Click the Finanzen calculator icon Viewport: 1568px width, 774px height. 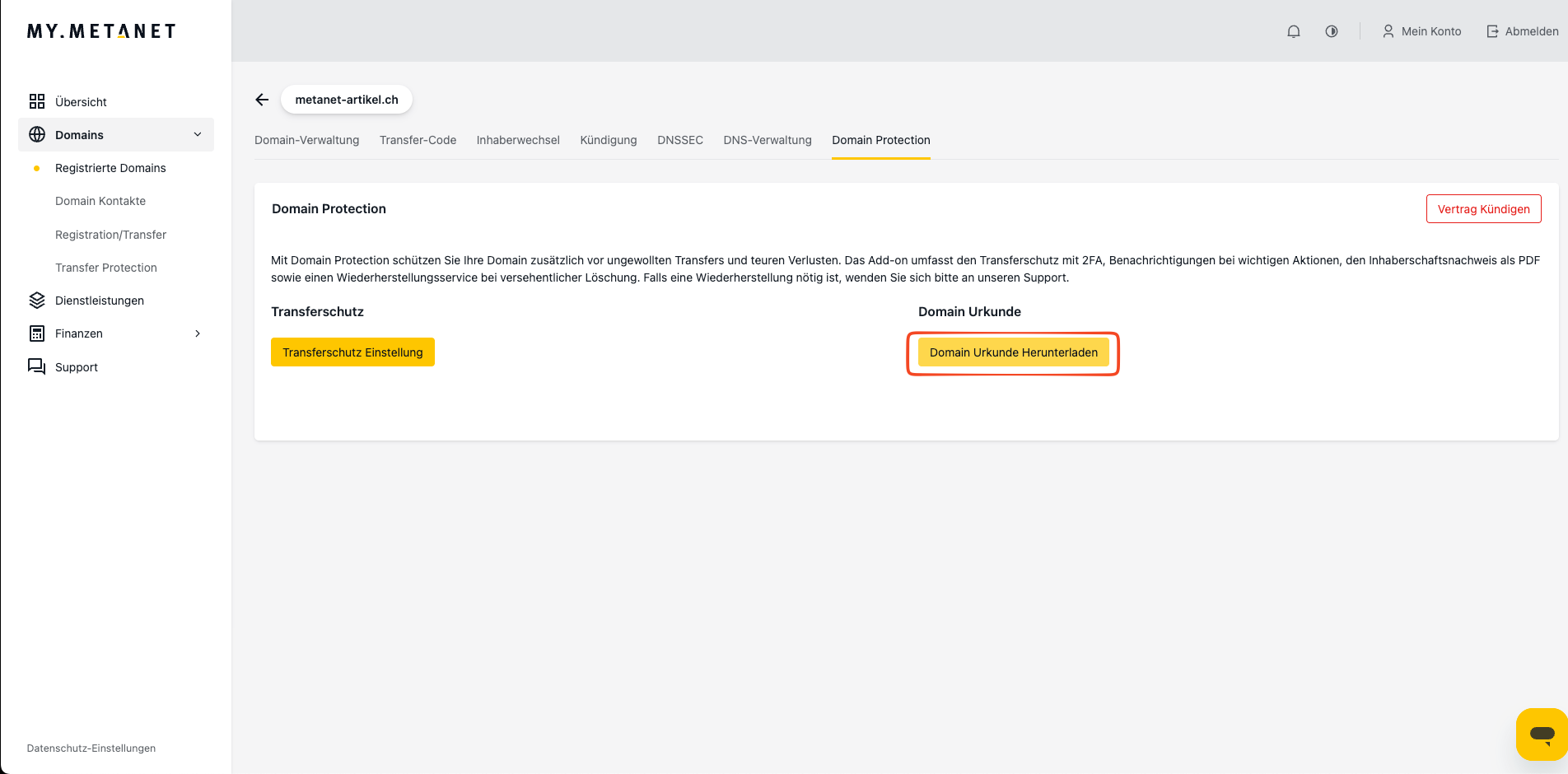[x=37, y=333]
